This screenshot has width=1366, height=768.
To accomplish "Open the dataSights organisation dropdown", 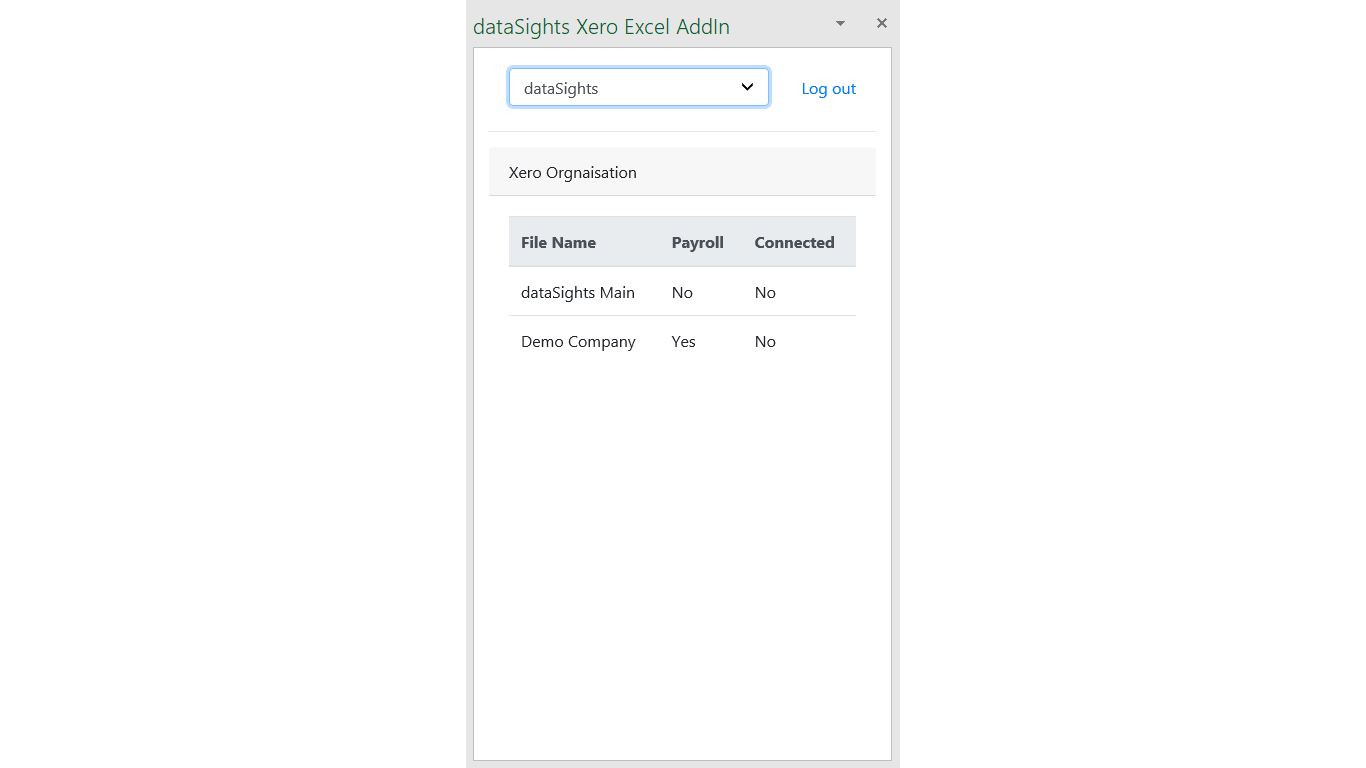I will tap(638, 88).
